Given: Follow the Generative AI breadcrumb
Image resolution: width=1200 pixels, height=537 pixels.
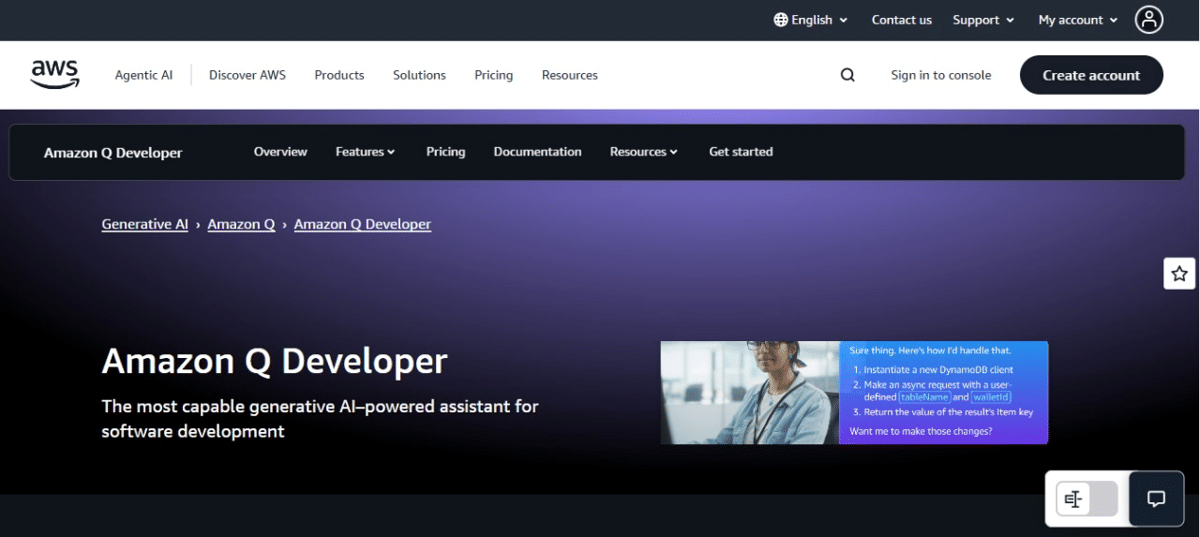Looking at the screenshot, I should [x=145, y=224].
